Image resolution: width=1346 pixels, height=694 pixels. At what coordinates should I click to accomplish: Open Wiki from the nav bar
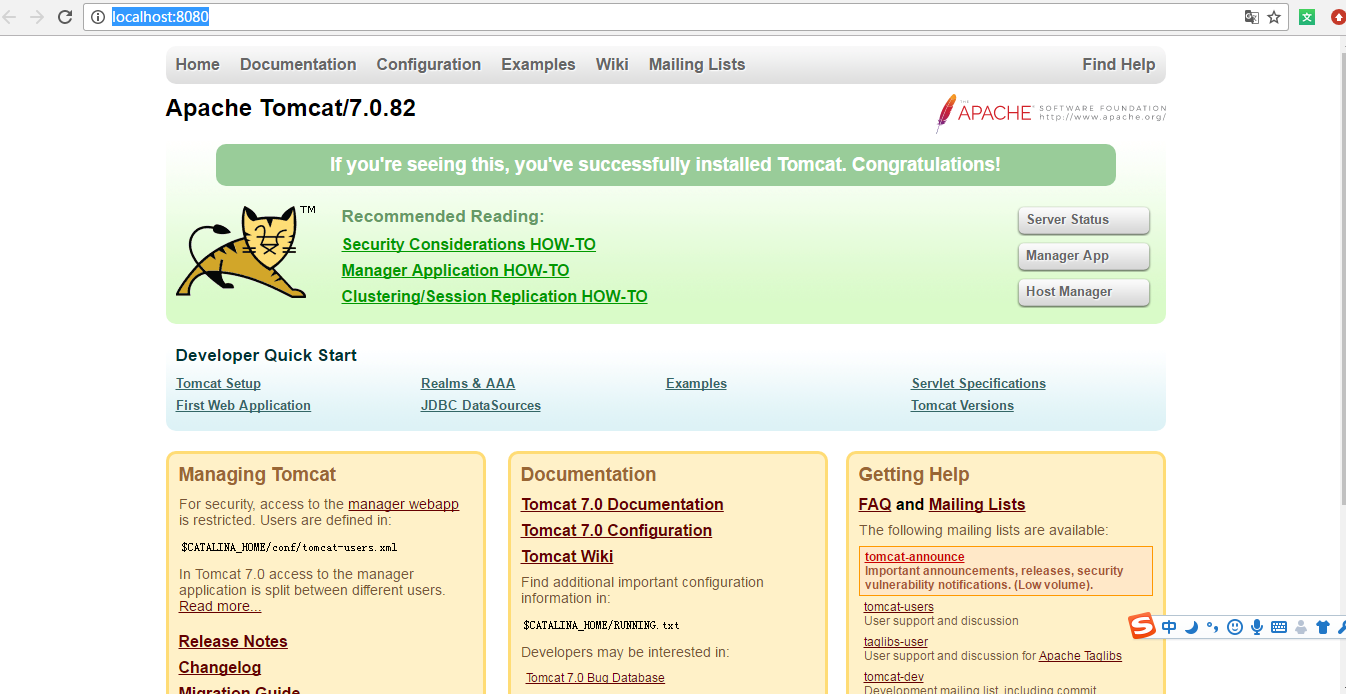612,64
